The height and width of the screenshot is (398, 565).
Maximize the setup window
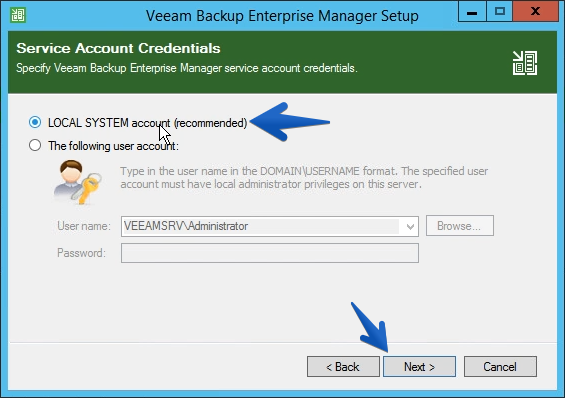[x=499, y=12]
